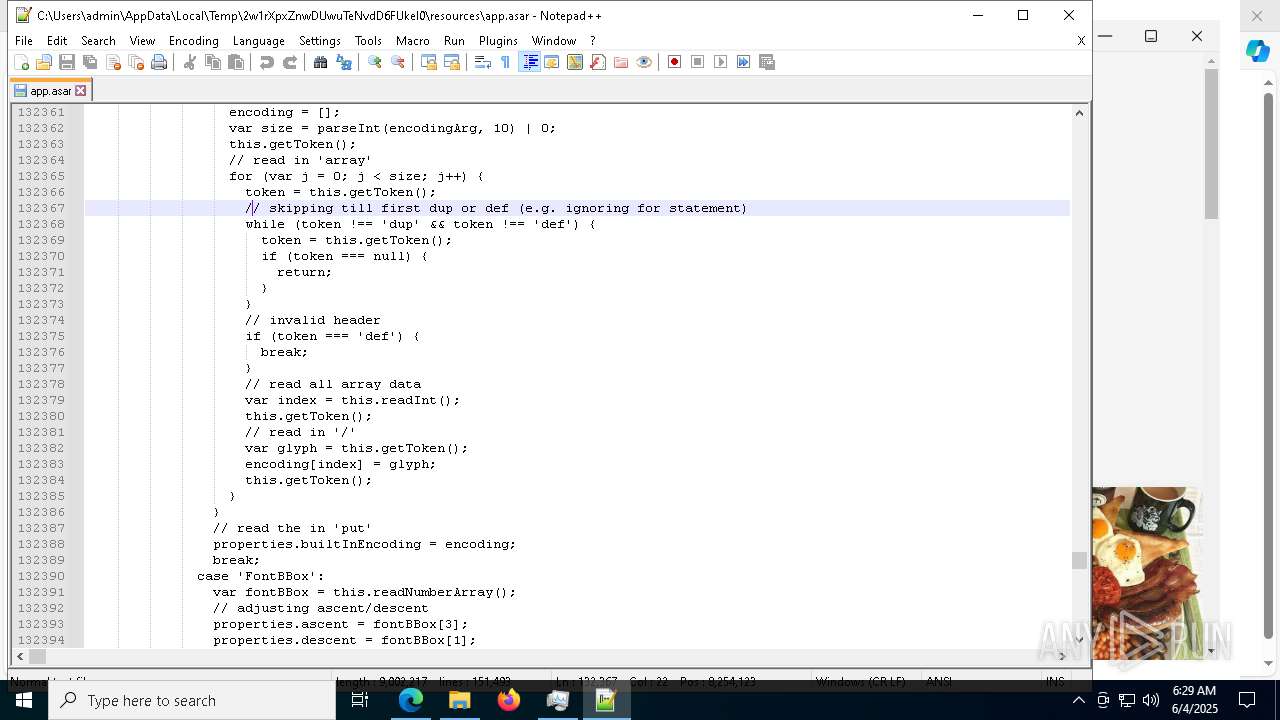Viewport: 1280px width, 720px height.
Task: Save the document using the Save icon
Action: (67, 62)
